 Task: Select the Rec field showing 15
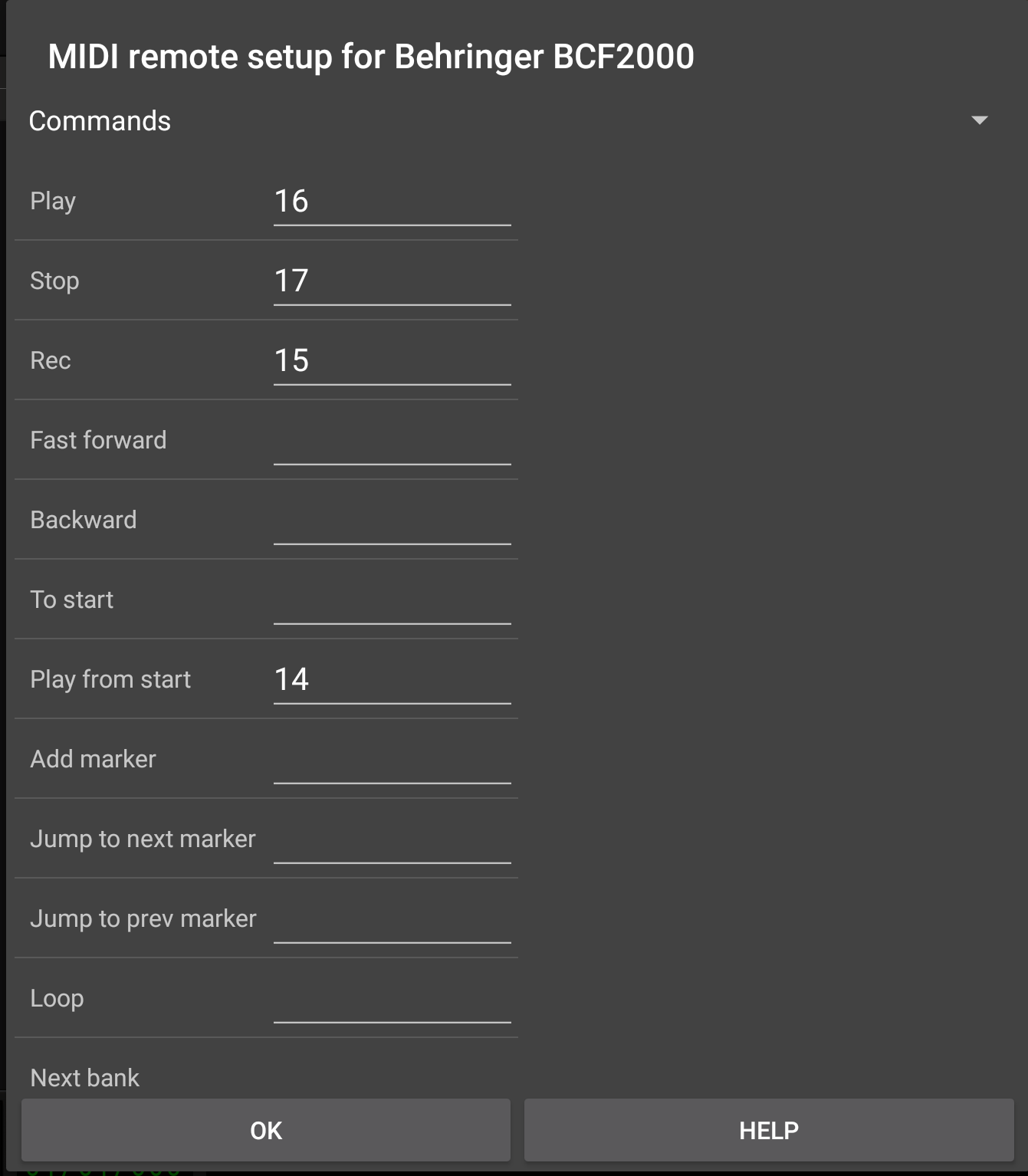[x=392, y=361]
